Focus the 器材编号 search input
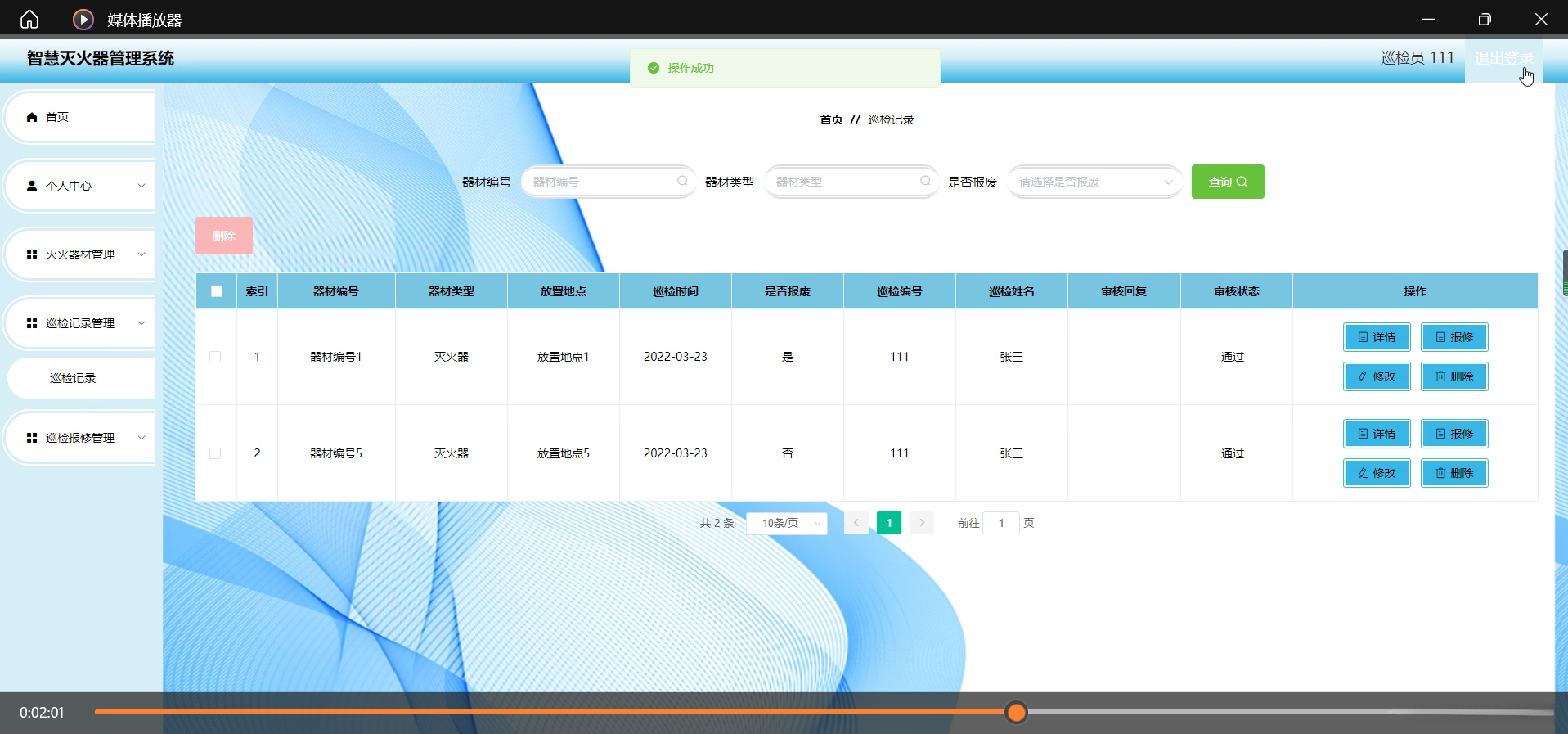The height and width of the screenshot is (734, 1568). [x=609, y=182]
